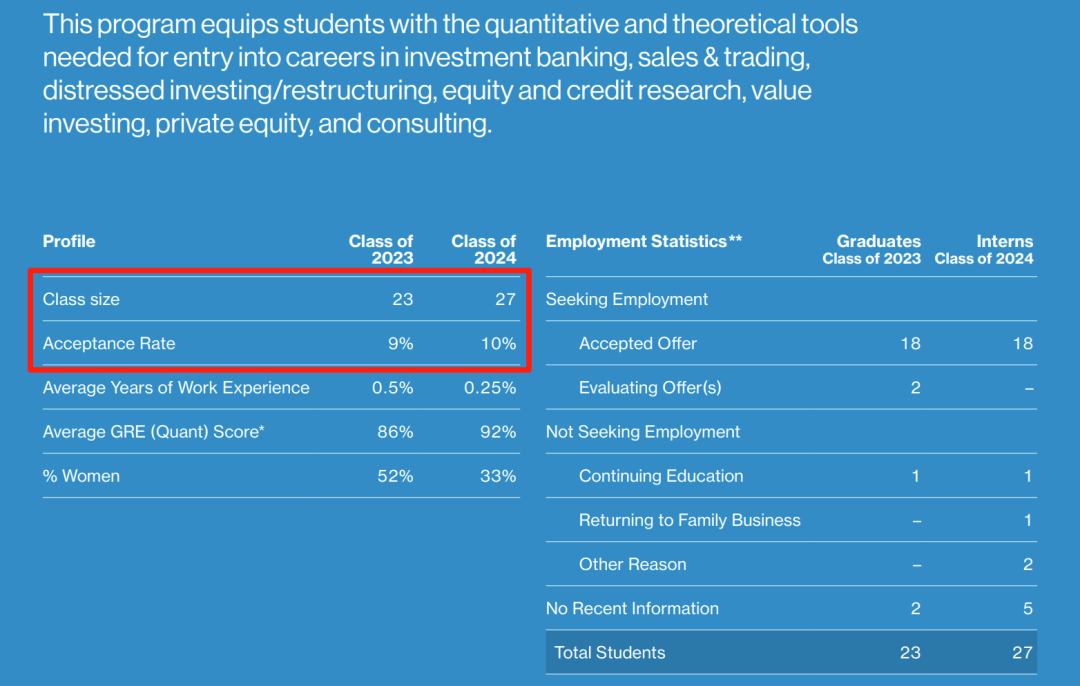Click the 'Continuing Education' row label

point(661,476)
